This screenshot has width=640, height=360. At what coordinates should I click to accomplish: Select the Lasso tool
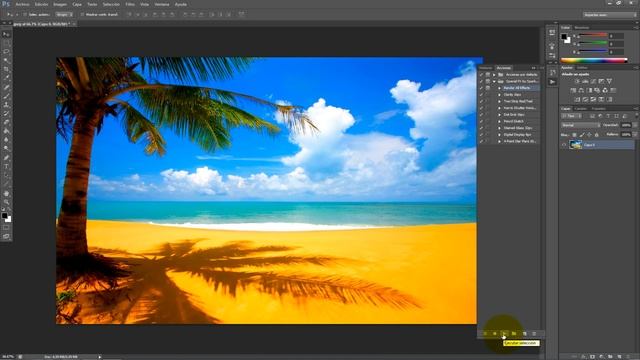point(6,52)
